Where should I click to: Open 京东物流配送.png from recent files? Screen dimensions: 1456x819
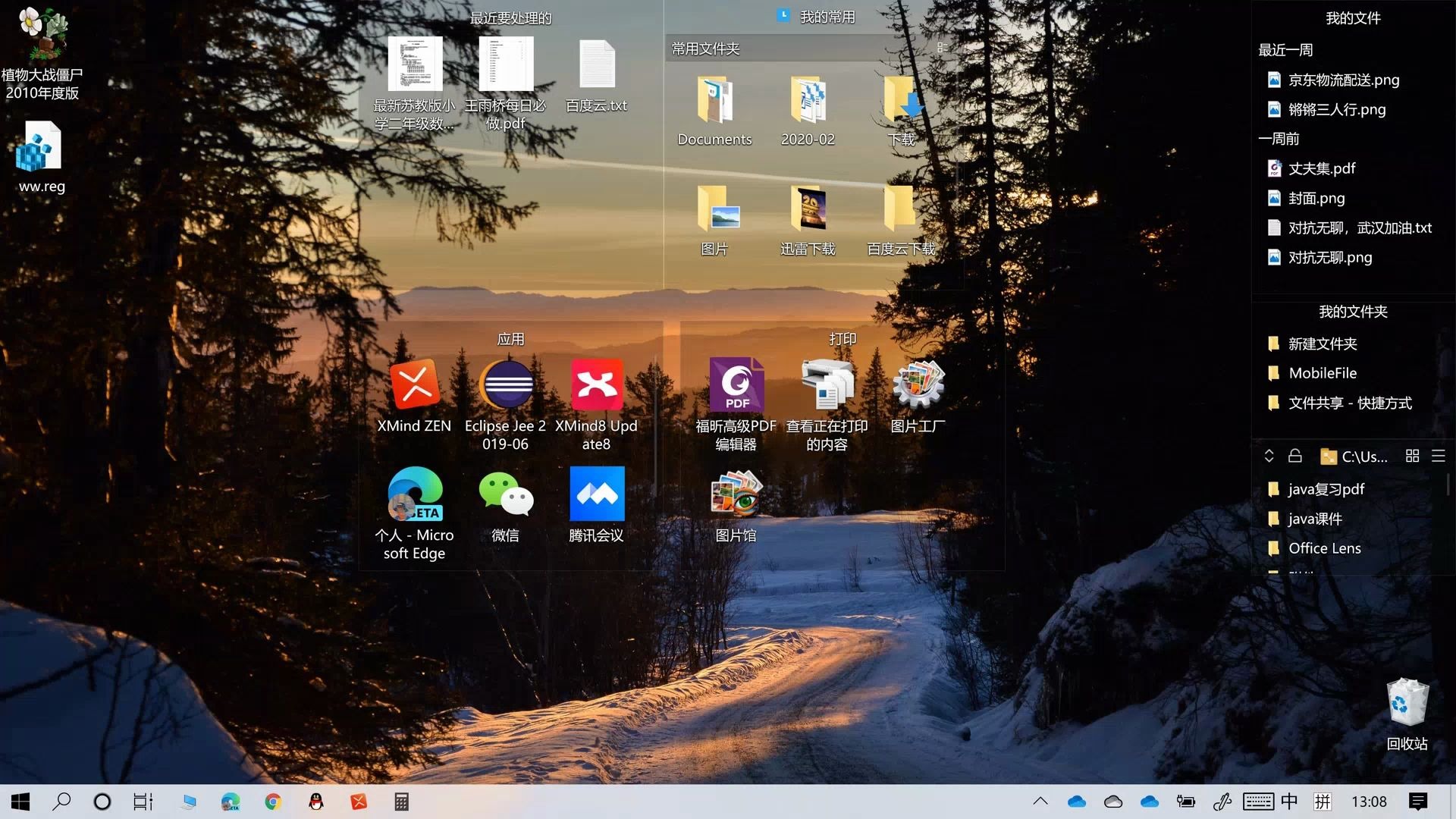(x=1343, y=80)
